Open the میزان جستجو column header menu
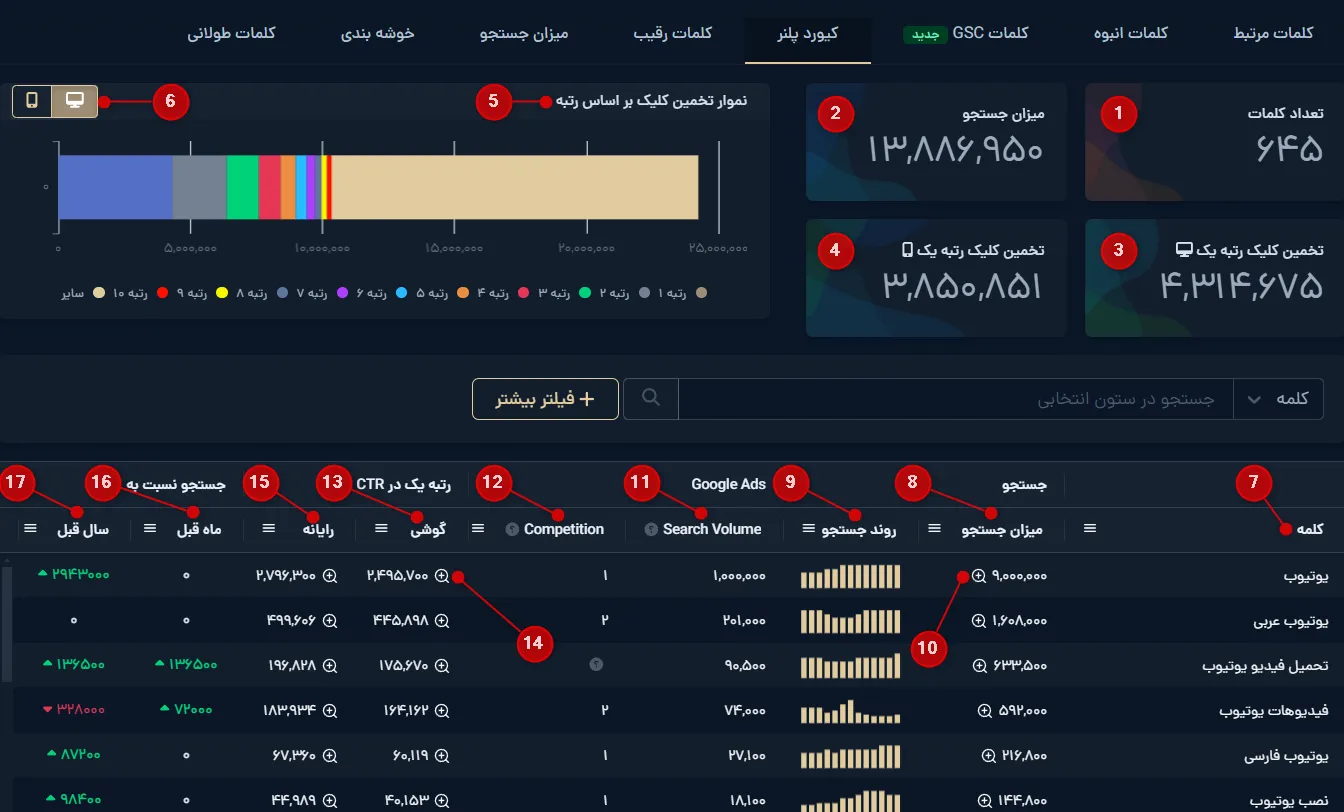Screen dimensions: 1344x812 pyautogui.click(x=935, y=529)
